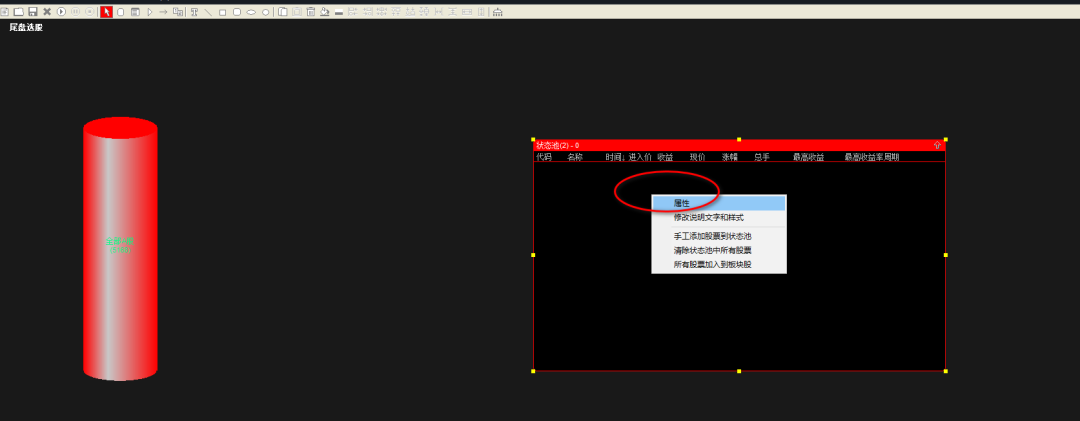Click the 总手 column header

coord(761,157)
